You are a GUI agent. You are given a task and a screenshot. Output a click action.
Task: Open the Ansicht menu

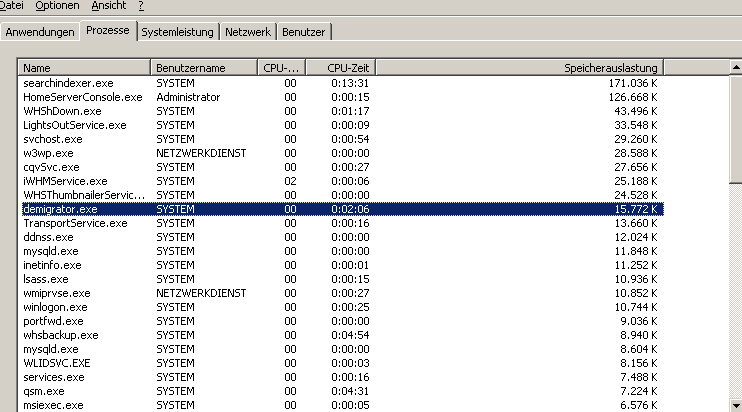point(108,6)
